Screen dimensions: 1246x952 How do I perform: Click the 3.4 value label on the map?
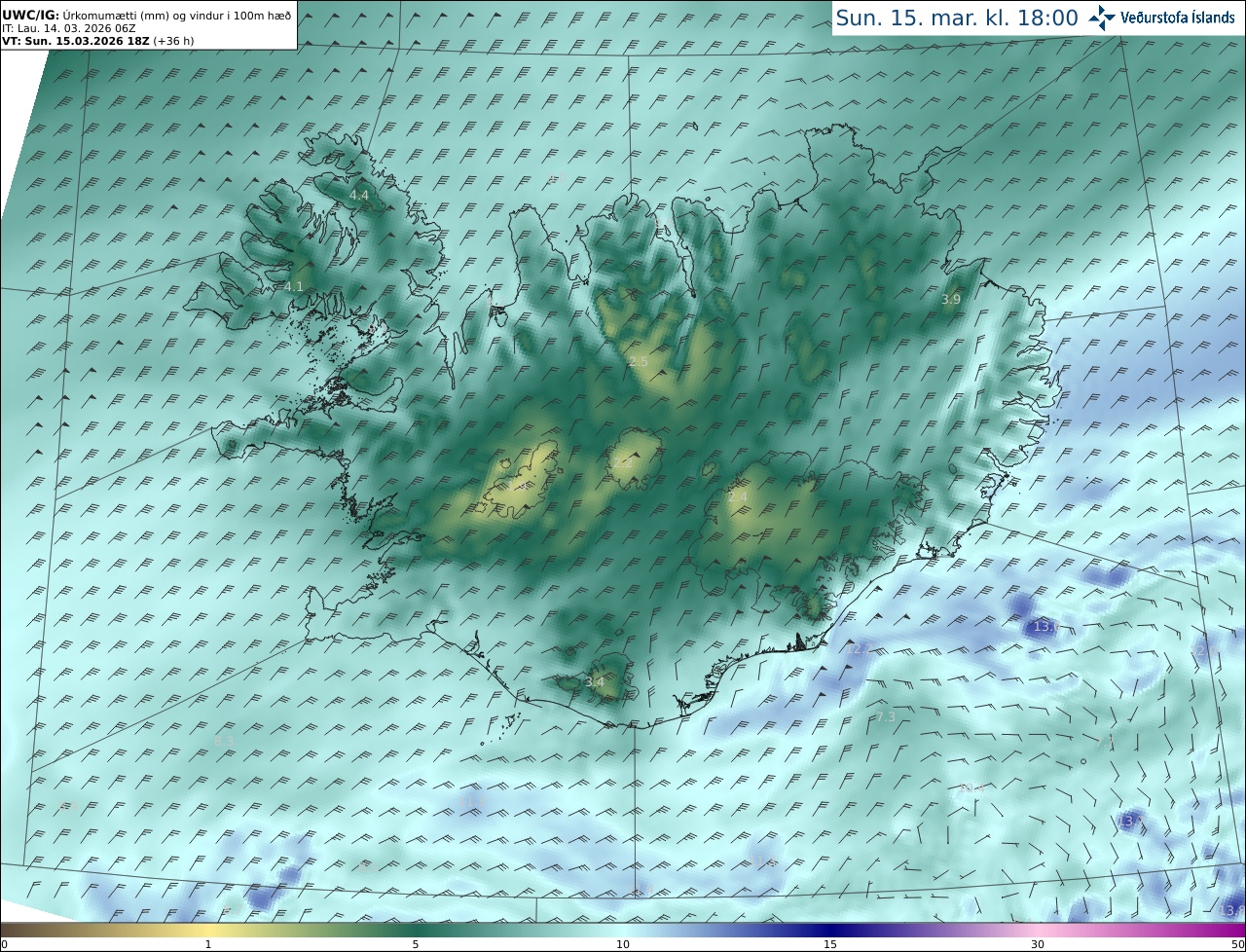[594, 681]
